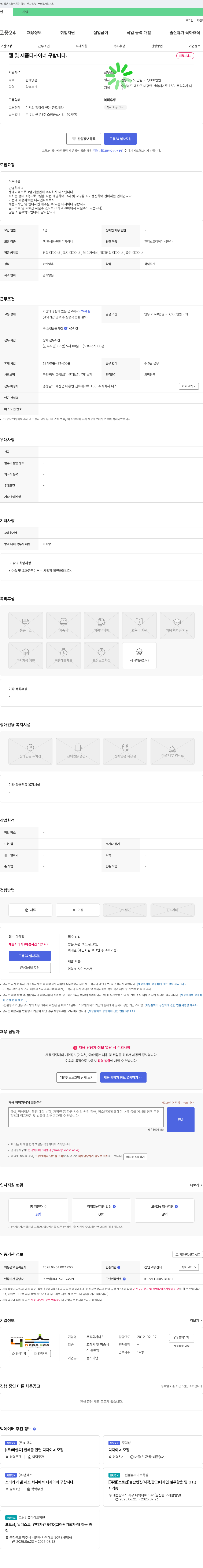Jump to the 기업정보 section tab
203x1568 pixels.
pos(195,46)
